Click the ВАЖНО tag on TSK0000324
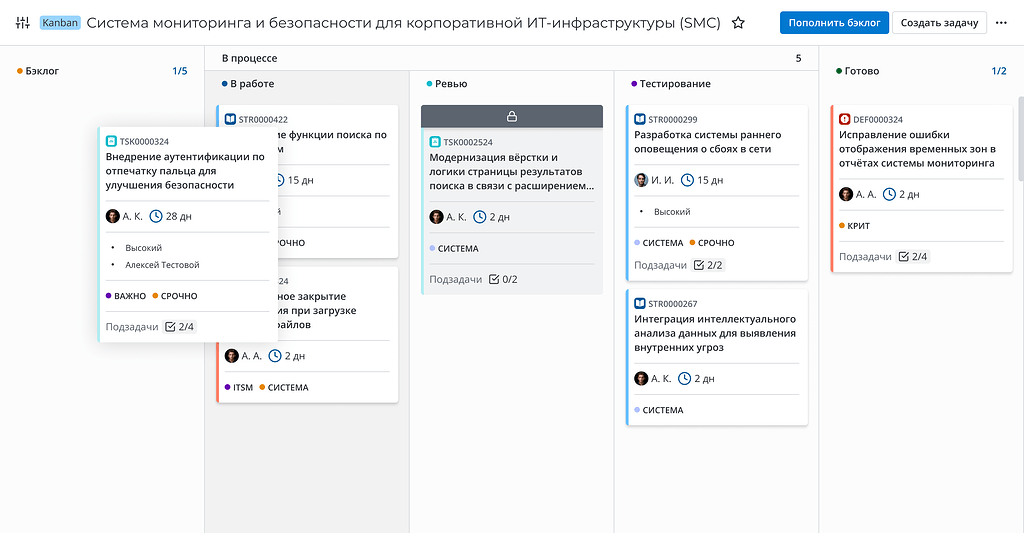Viewport: 1024px width, 533px height. [125, 296]
